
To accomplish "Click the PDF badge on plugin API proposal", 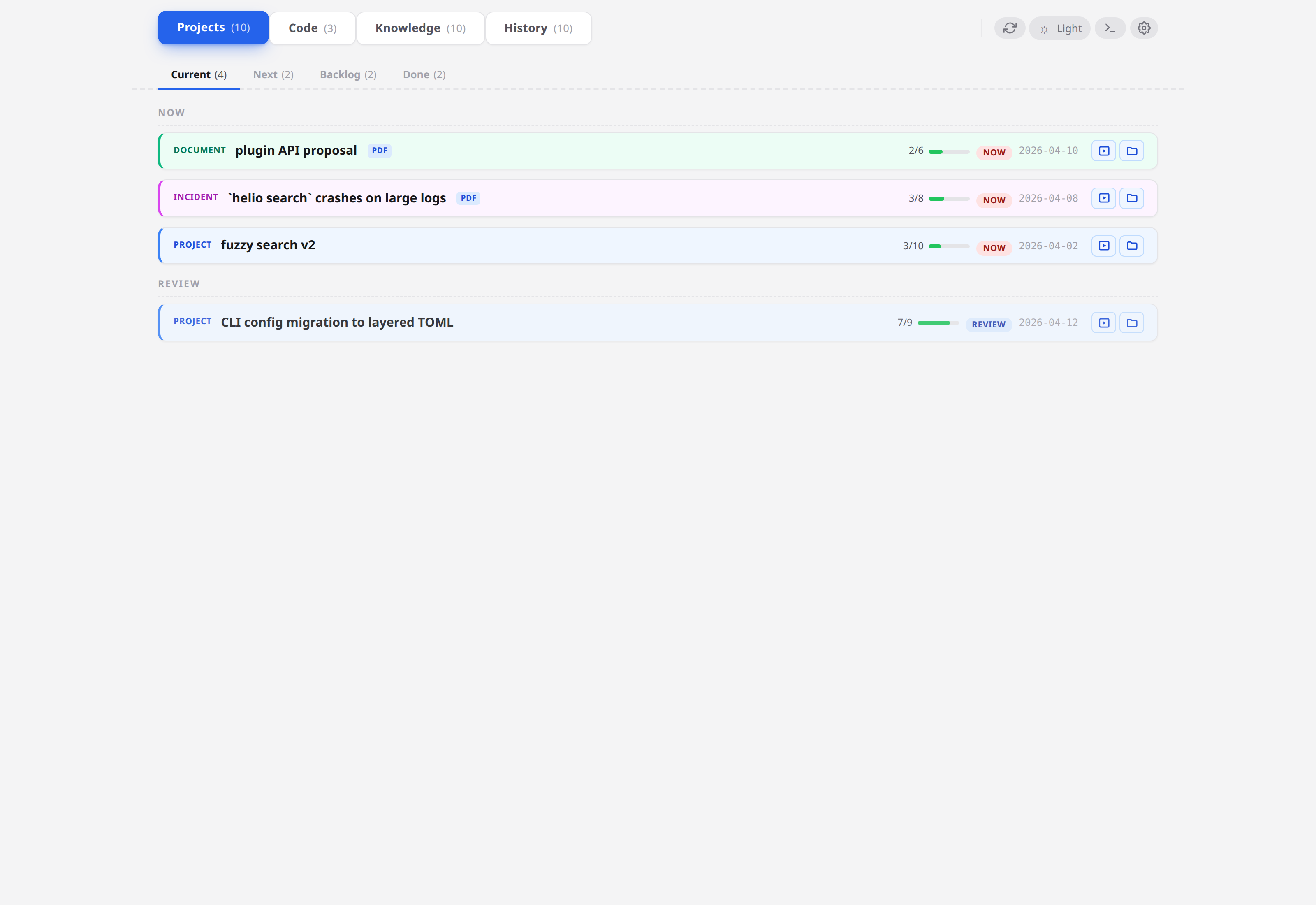I will point(379,150).
